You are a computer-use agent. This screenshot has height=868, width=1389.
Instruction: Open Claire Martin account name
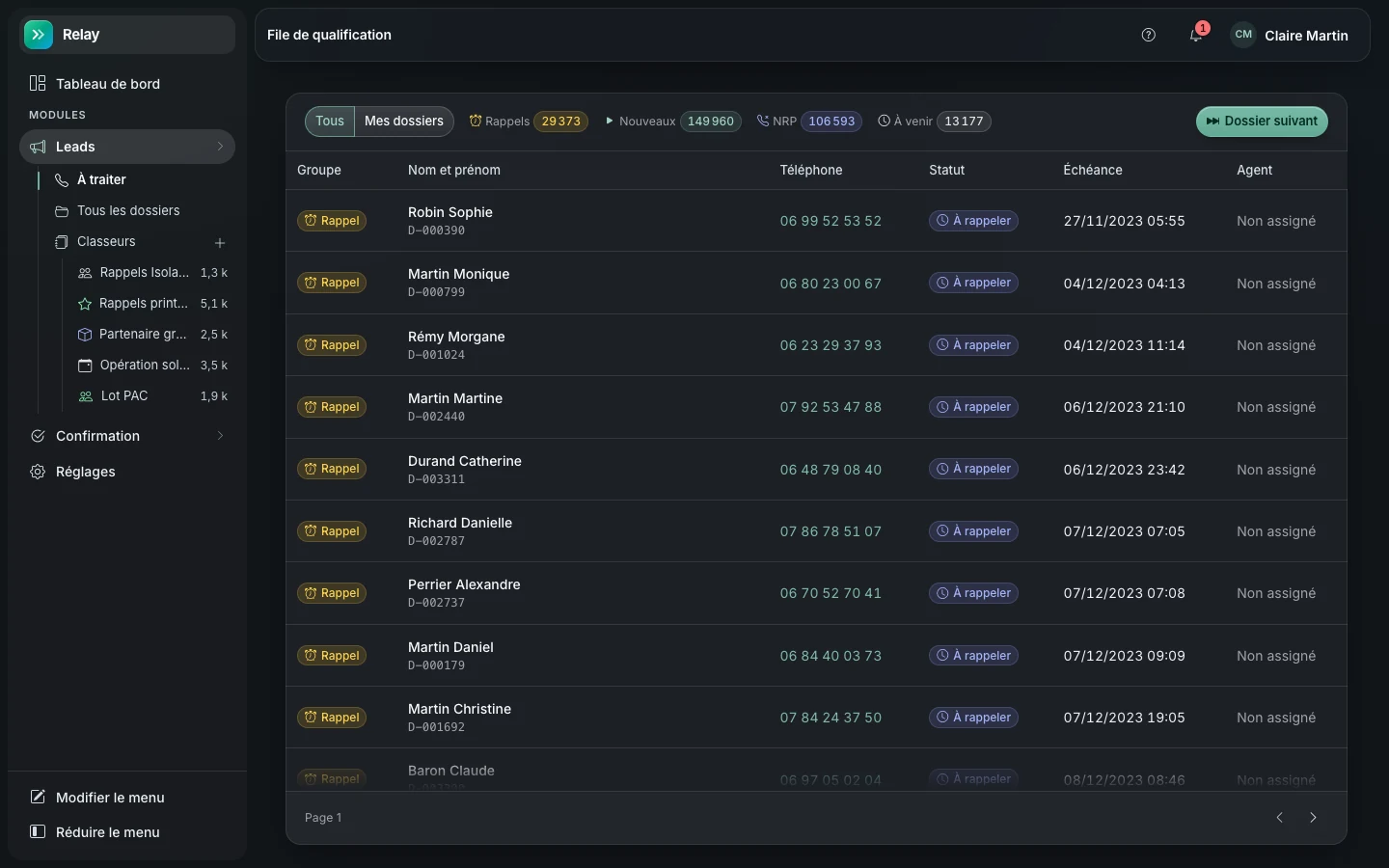click(1306, 36)
